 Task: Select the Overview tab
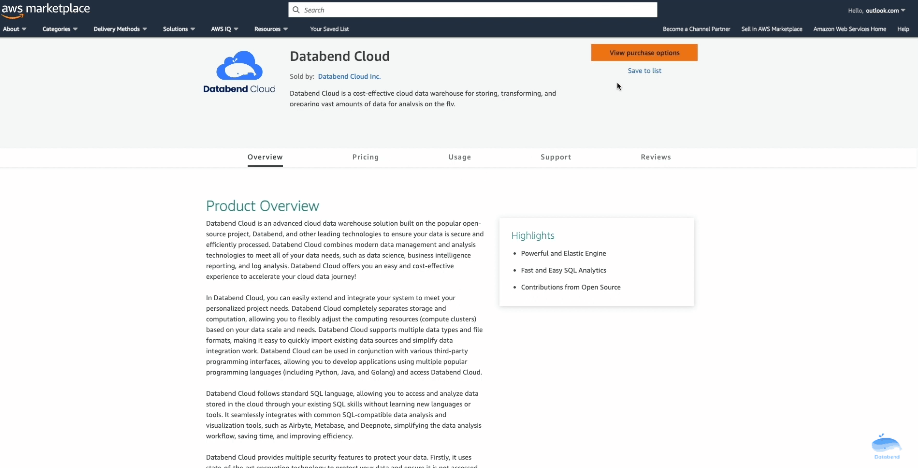(265, 157)
